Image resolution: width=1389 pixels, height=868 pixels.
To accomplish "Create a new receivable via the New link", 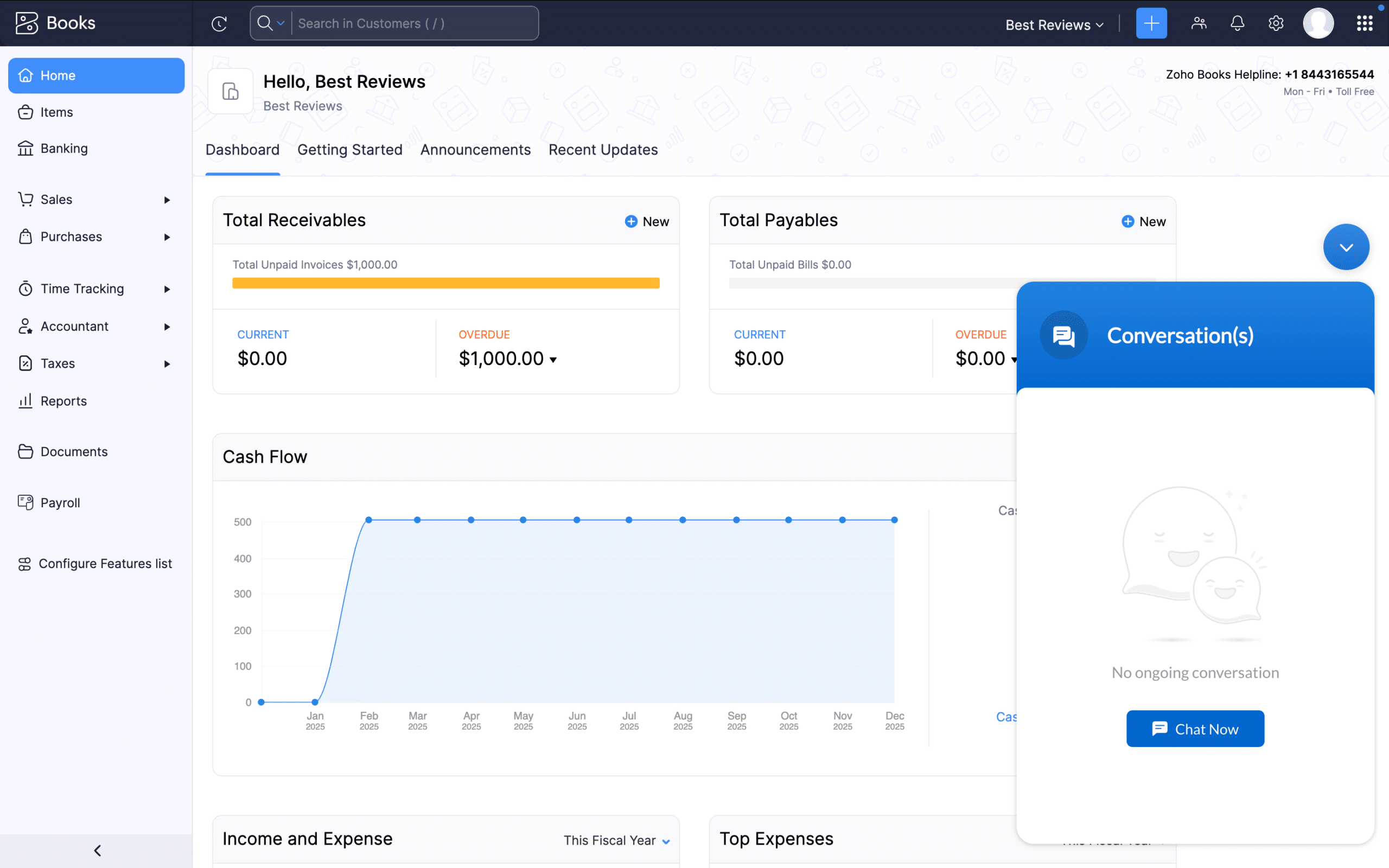I will click(646, 221).
